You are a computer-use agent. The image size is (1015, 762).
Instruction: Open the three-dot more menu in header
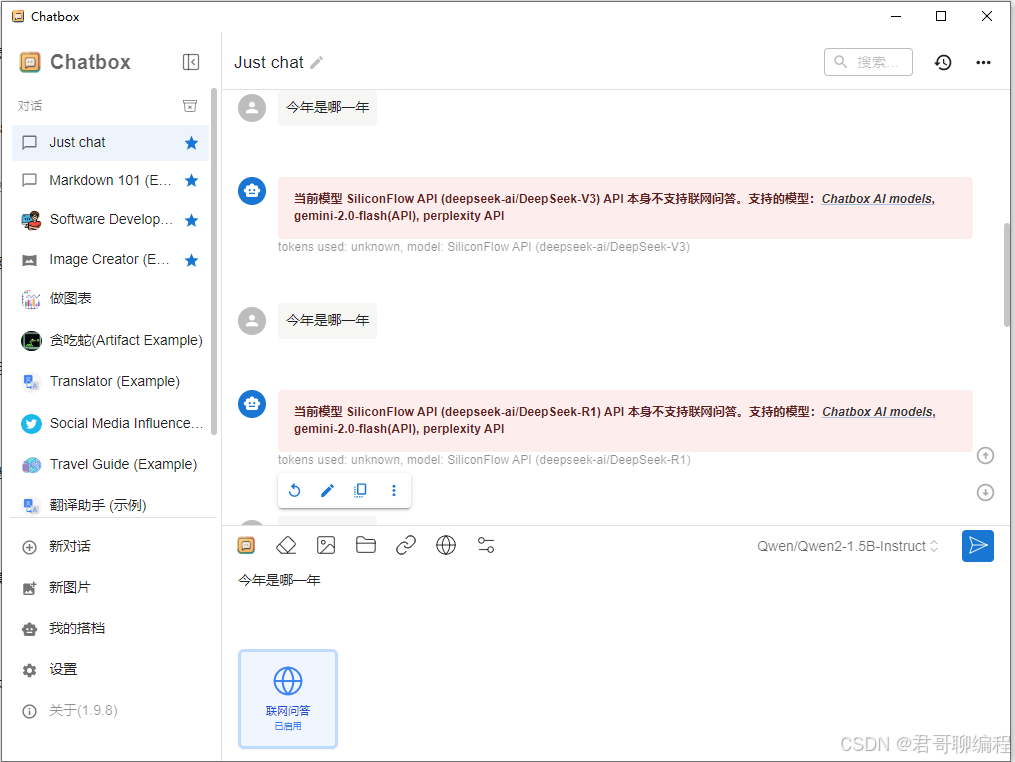pyautogui.click(x=983, y=62)
